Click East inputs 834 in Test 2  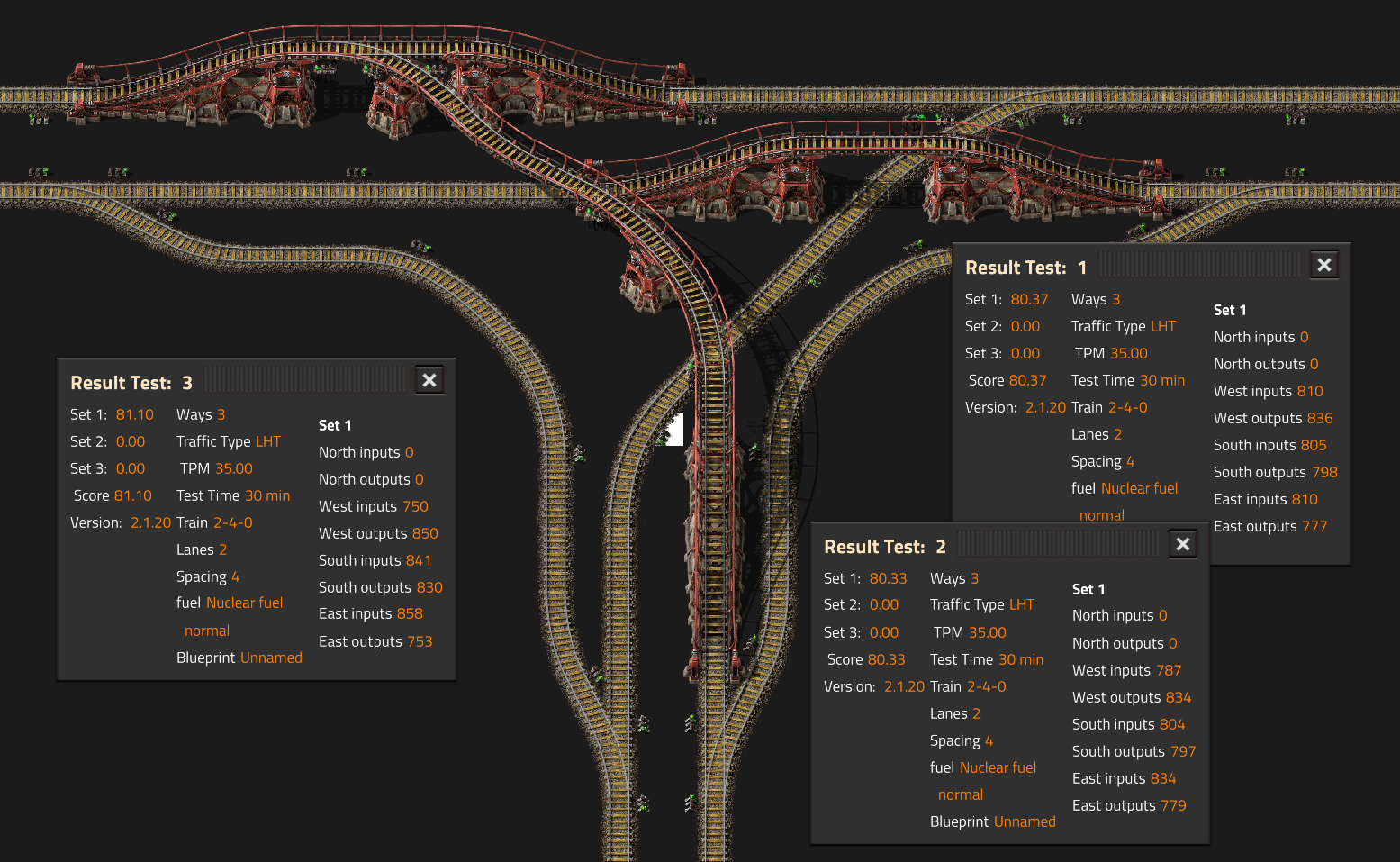tap(1125, 778)
